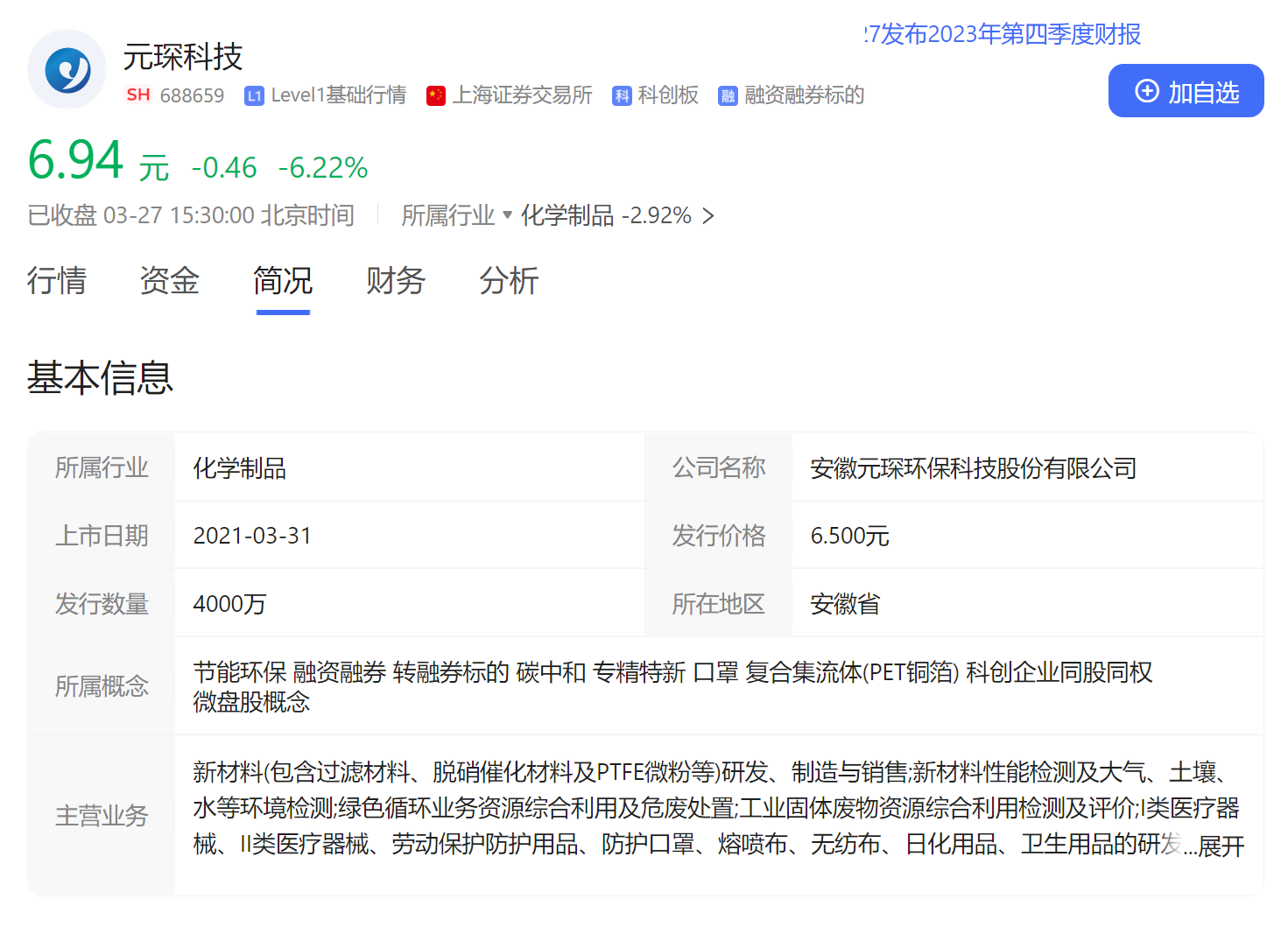Click listing date 2021-03-31
Image resolution: width=1288 pixels, height=927 pixels.
(x=252, y=536)
